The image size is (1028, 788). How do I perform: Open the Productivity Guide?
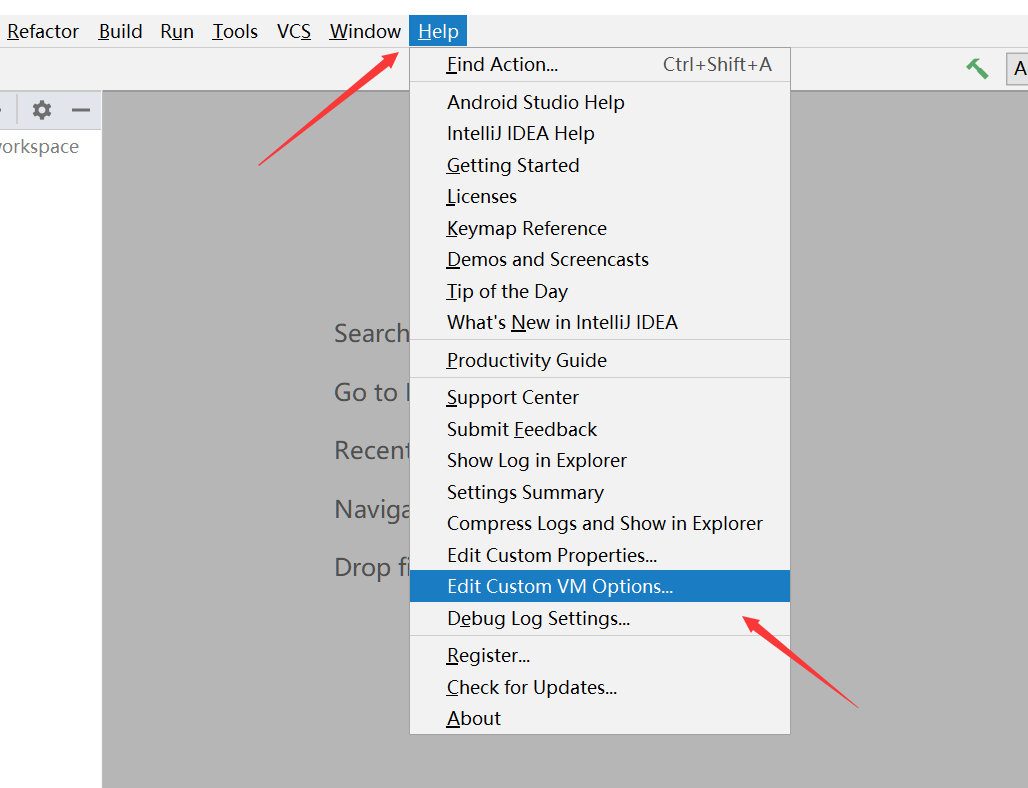pos(526,361)
